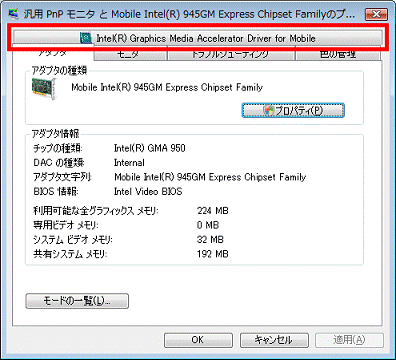Select the 224 MB total graphics memory value
Viewport: 396px width, 360px height.
coord(213,211)
